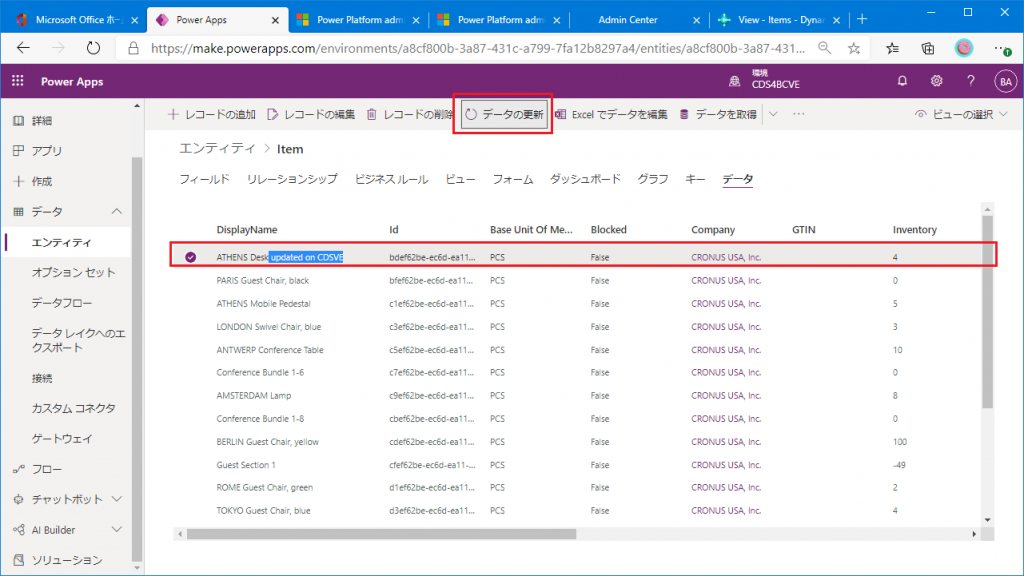Go back with the browser back arrow
The width and height of the screenshot is (1024, 576).
click(x=24, y=48)
